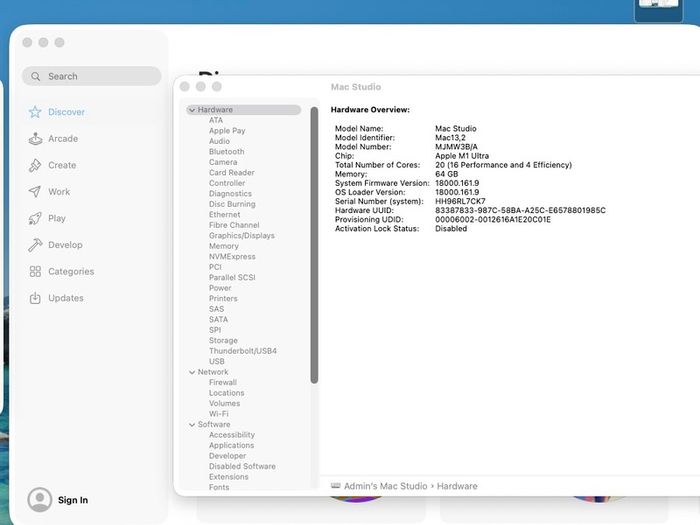
Task: Select Applications under Software
Action: coord(231,446)
